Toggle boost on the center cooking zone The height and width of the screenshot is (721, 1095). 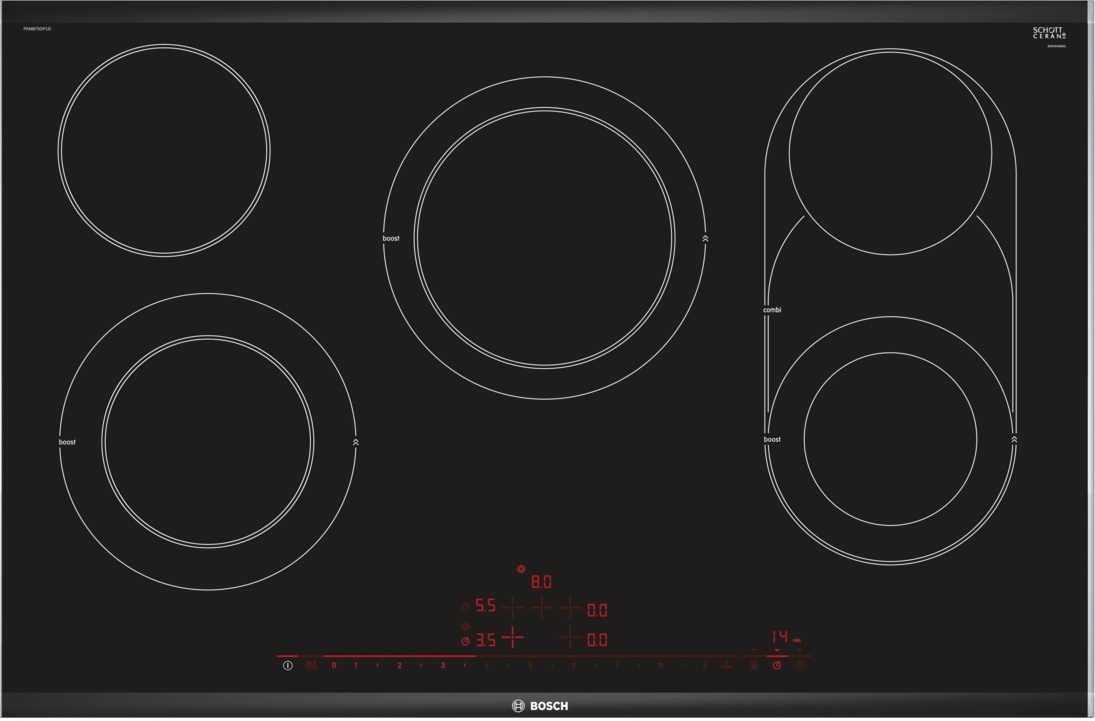point(391,239)
